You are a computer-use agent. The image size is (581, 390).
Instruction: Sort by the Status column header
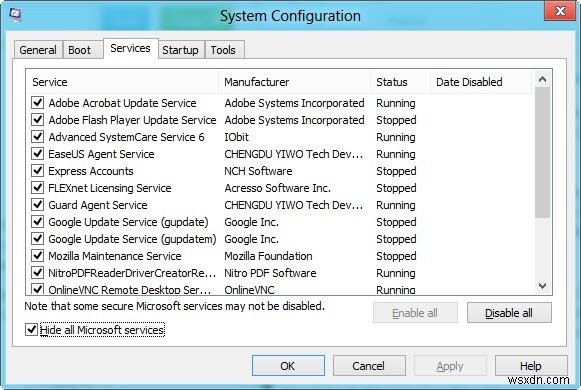[401, 82]
